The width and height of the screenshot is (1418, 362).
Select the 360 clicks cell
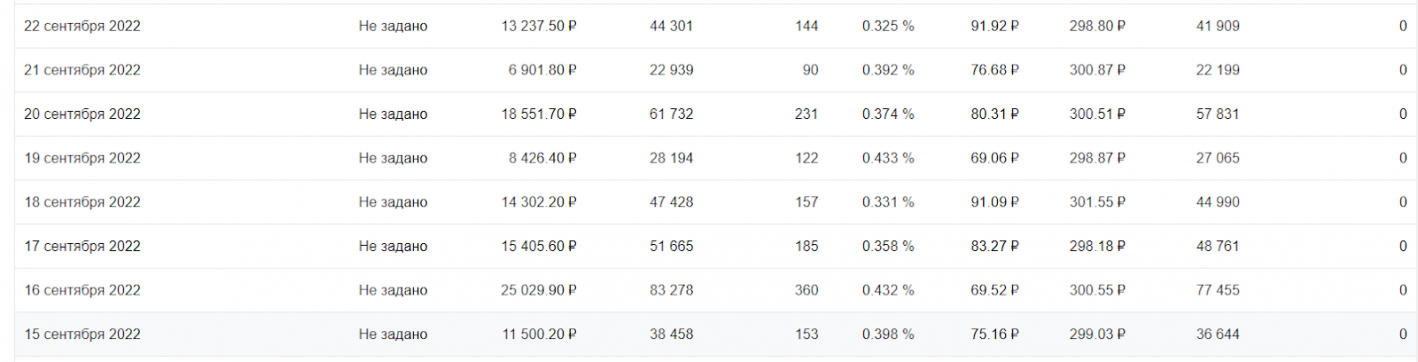pyautogui.click(x=806, y=290)
